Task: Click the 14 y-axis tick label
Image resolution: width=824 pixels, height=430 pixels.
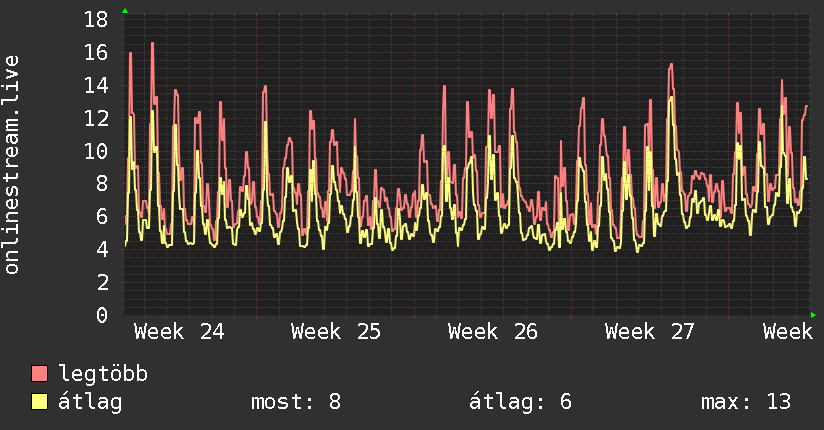Action: point(96,85)
